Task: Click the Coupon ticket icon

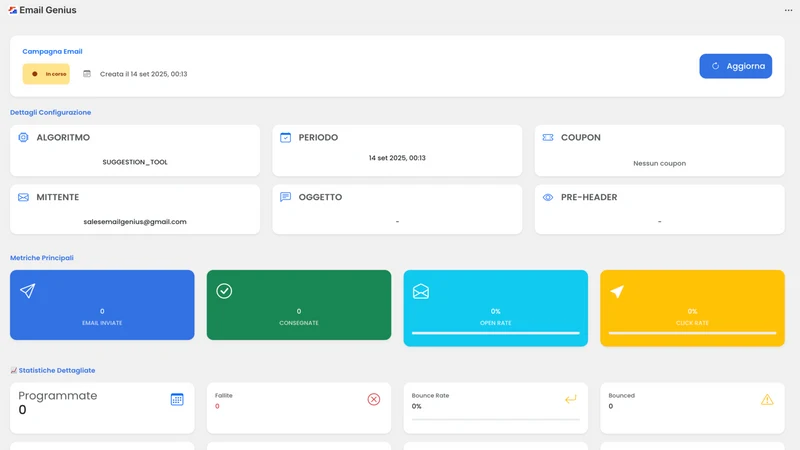Action: (547, 137)
